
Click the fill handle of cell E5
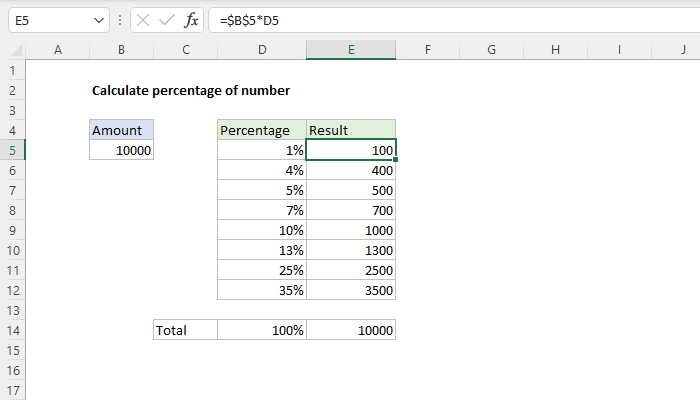pyautogui.click(x=396, y=159)
